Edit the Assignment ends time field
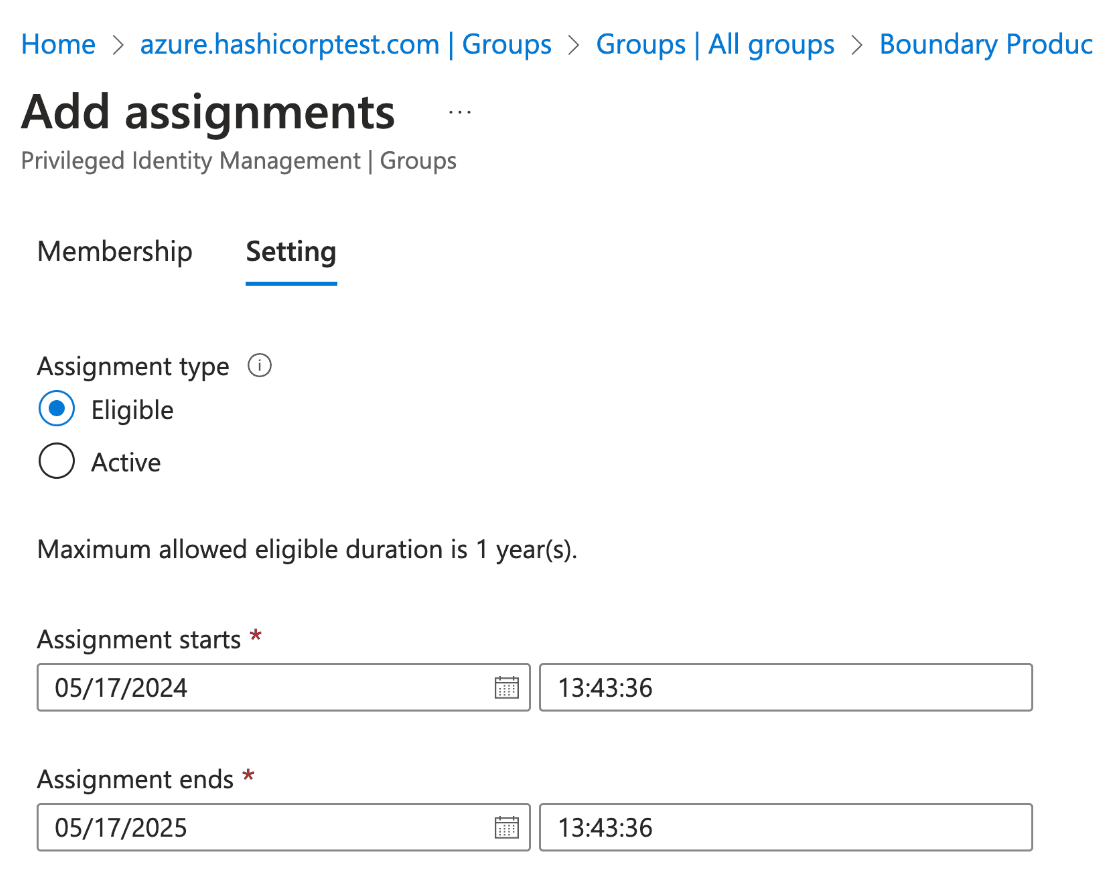The image size is (1106, 874). click(786, 827)
